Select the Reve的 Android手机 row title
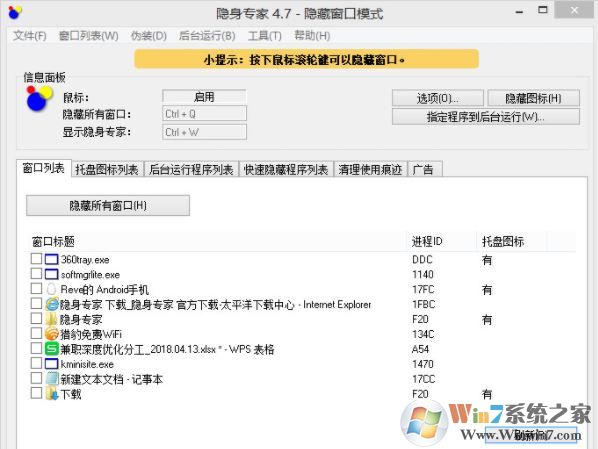Image resolution: width=598 pixels, height=449 pixels. [x=105, y=290]
